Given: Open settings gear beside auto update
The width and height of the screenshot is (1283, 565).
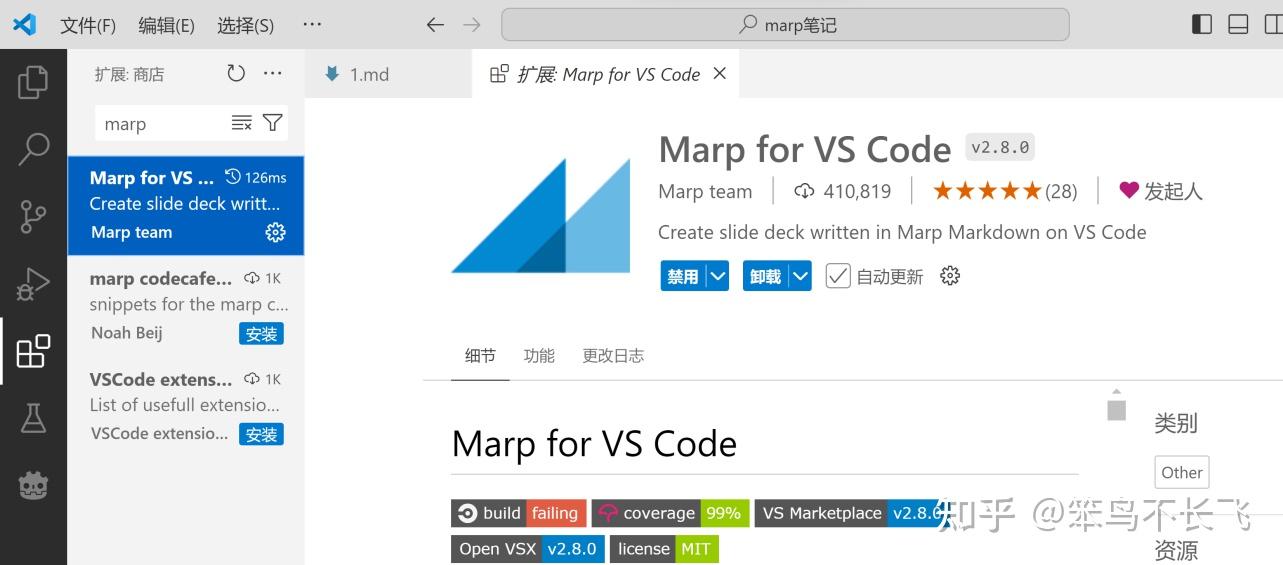Looking at the screenshot, I should pos(950,276).
